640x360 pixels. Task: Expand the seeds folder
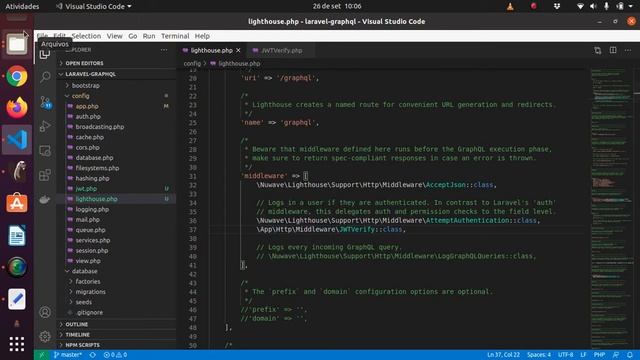[x=116, y=302]
